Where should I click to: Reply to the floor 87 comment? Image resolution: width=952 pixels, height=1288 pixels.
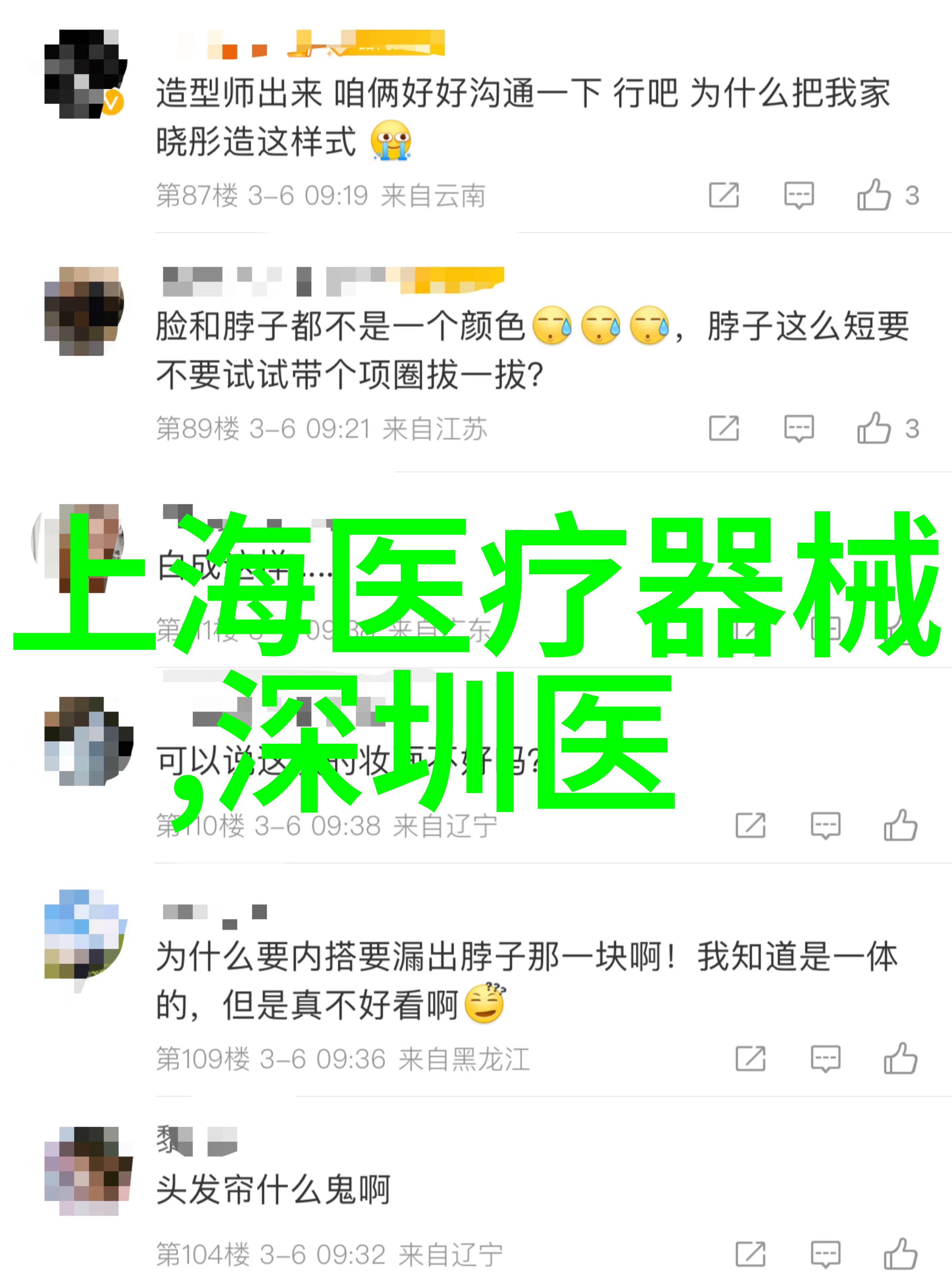[x=799, y=195]
